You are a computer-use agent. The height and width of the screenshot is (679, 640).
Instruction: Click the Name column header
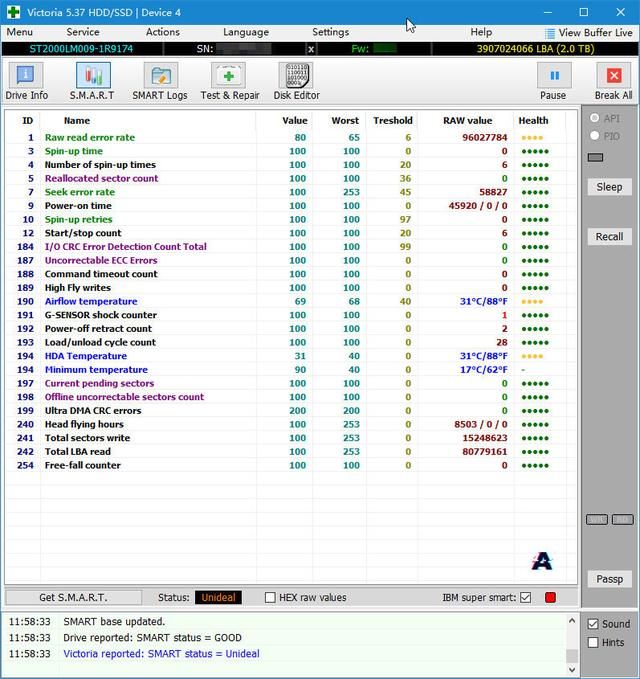(x=77, y=121)
